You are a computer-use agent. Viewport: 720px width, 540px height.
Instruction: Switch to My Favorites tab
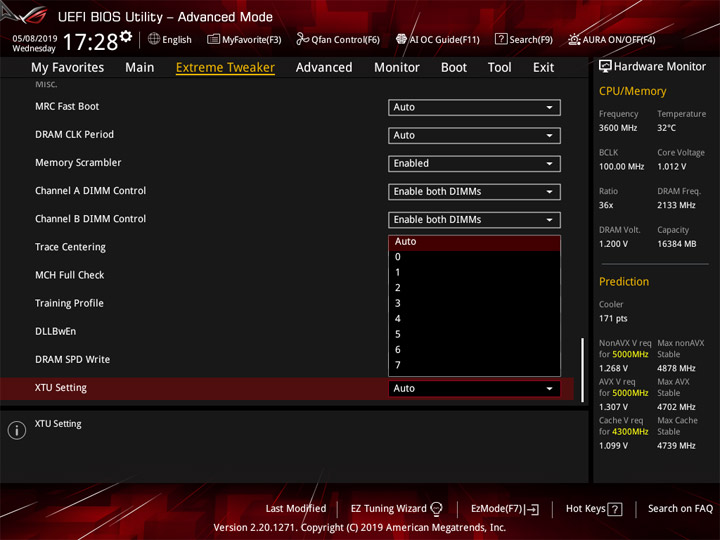pos(68,68)
